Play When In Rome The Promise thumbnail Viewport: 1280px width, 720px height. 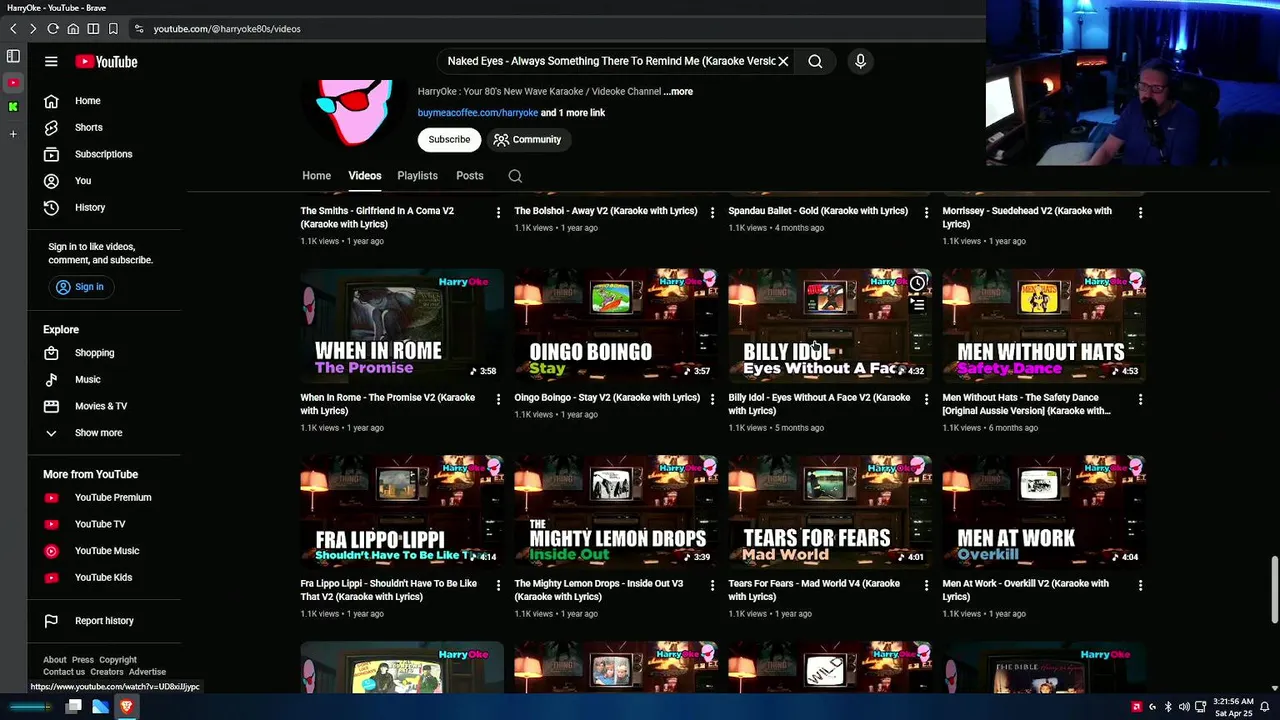tap(402, 325)
